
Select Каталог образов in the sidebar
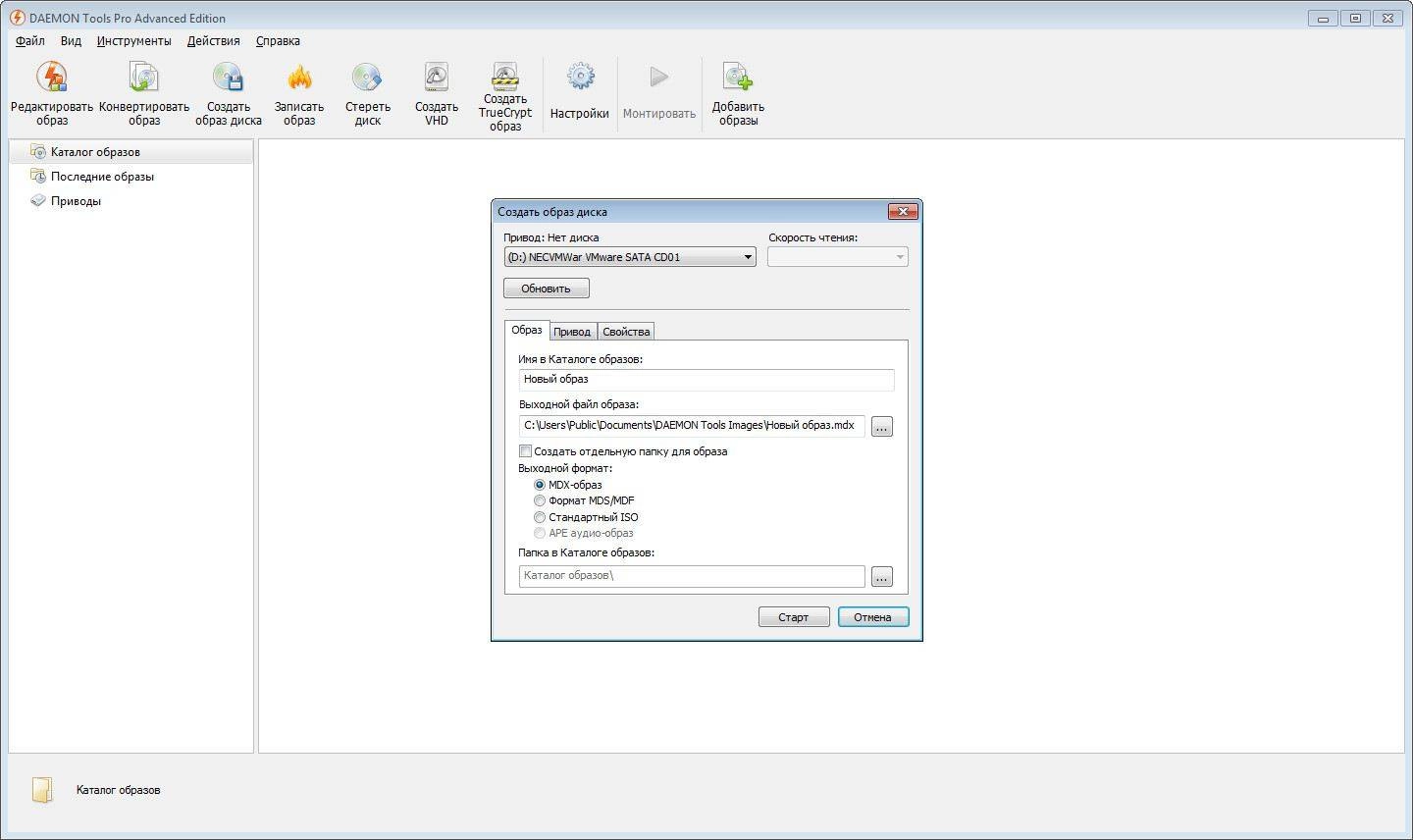pos(131,152)
